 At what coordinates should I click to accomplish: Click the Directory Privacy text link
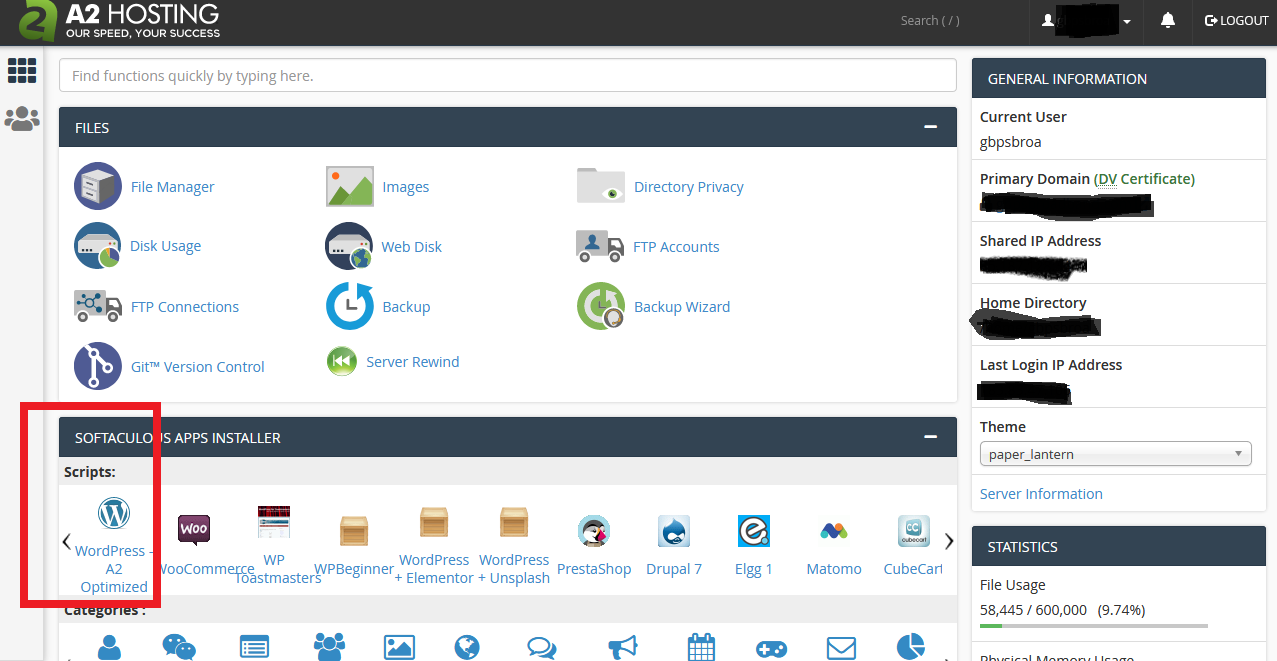tap(689, 187)
